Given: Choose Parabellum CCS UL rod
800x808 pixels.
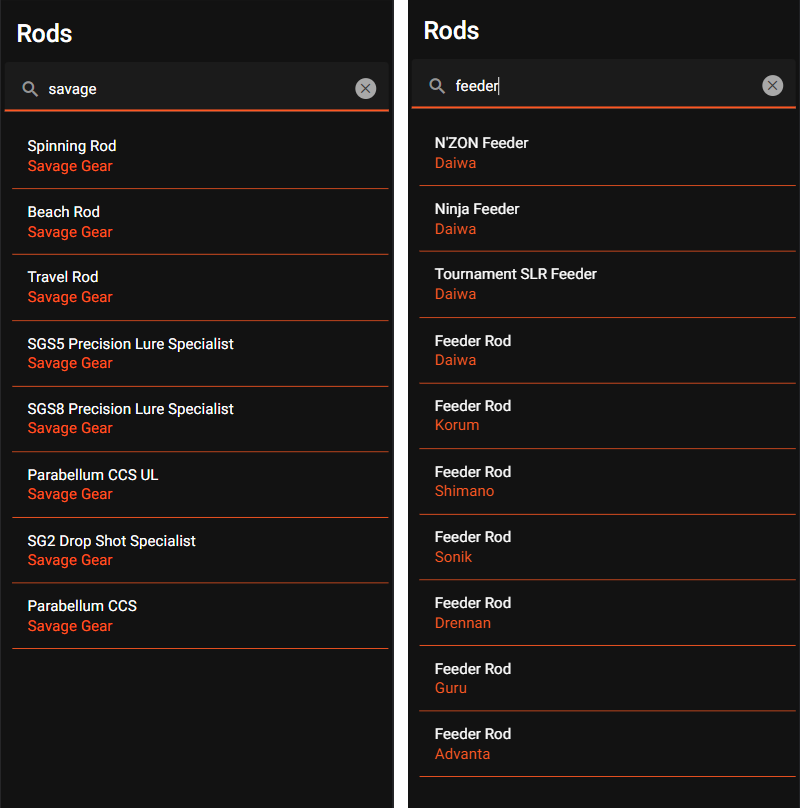Looking at the screenshot, I should [200, 485].
